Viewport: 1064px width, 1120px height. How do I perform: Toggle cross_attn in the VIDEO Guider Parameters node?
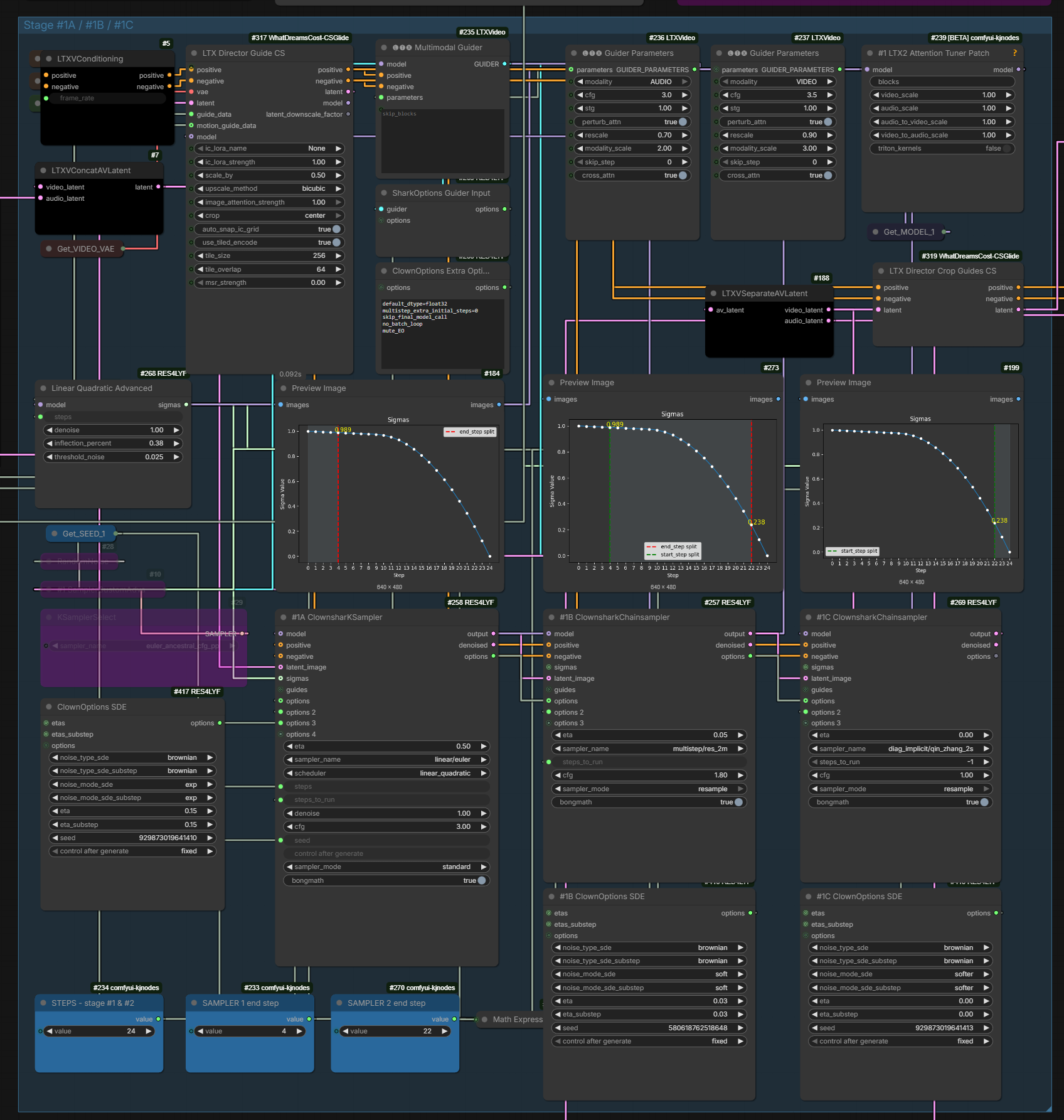coord(778,176)
